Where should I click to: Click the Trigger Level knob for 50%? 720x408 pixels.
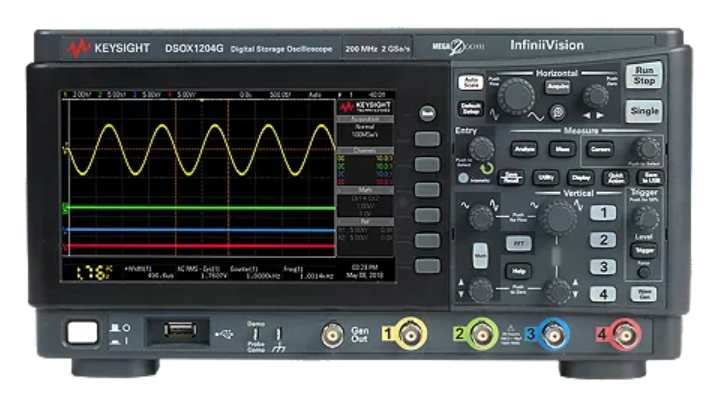coord(645,218)
